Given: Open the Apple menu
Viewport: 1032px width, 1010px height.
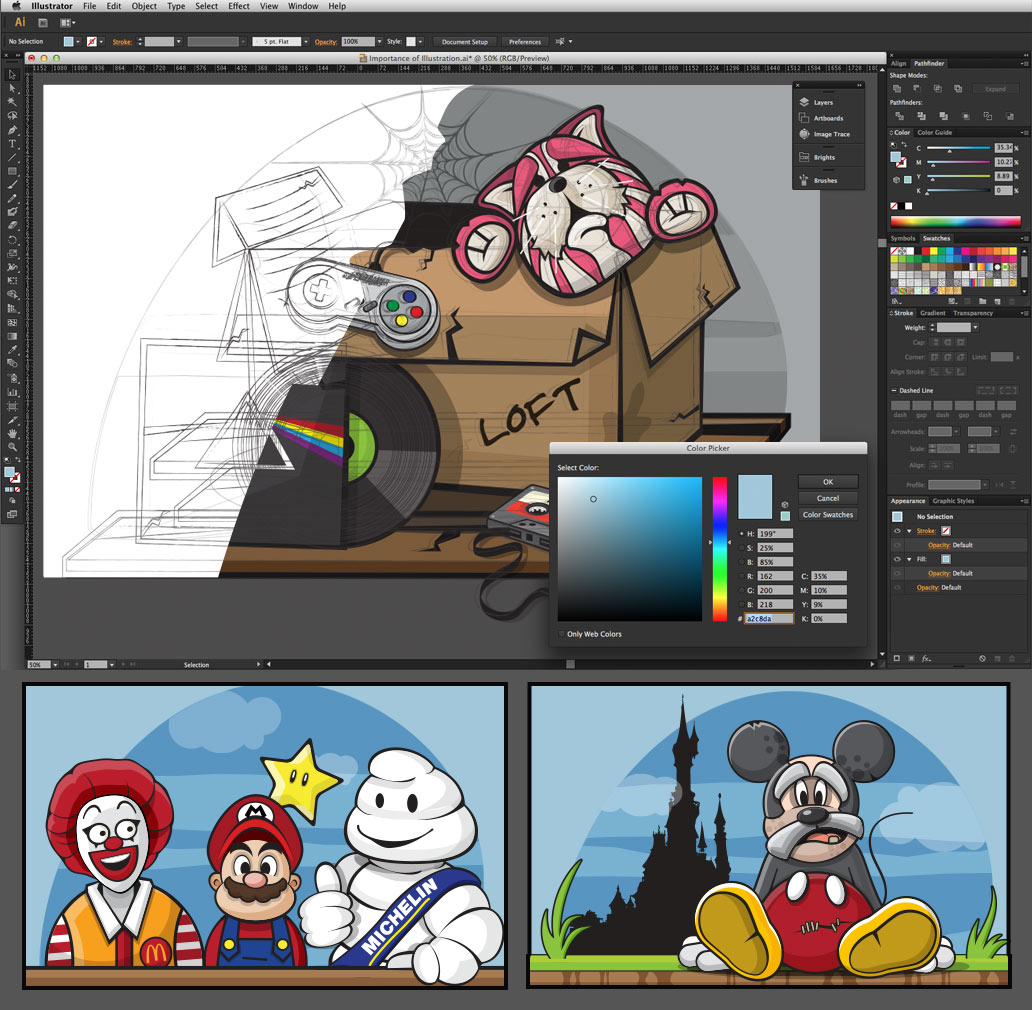Looking at the screenshot, I should [16, 6].
